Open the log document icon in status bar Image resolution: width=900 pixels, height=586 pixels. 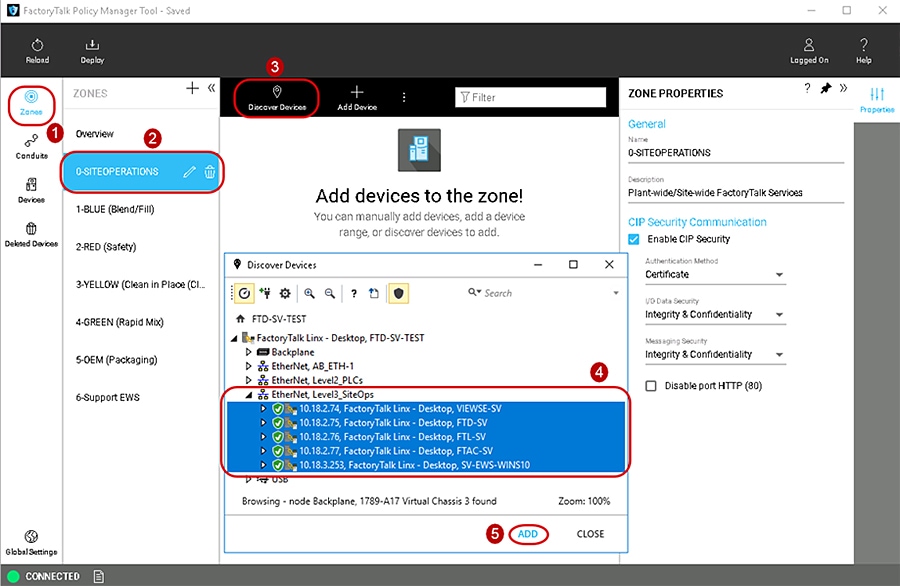coord(98,576)
